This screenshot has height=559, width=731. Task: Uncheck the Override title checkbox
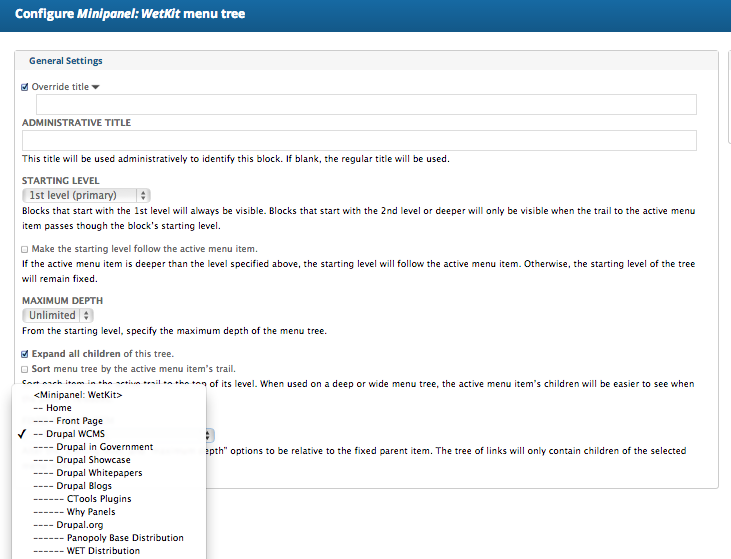[x=25, y=87]
